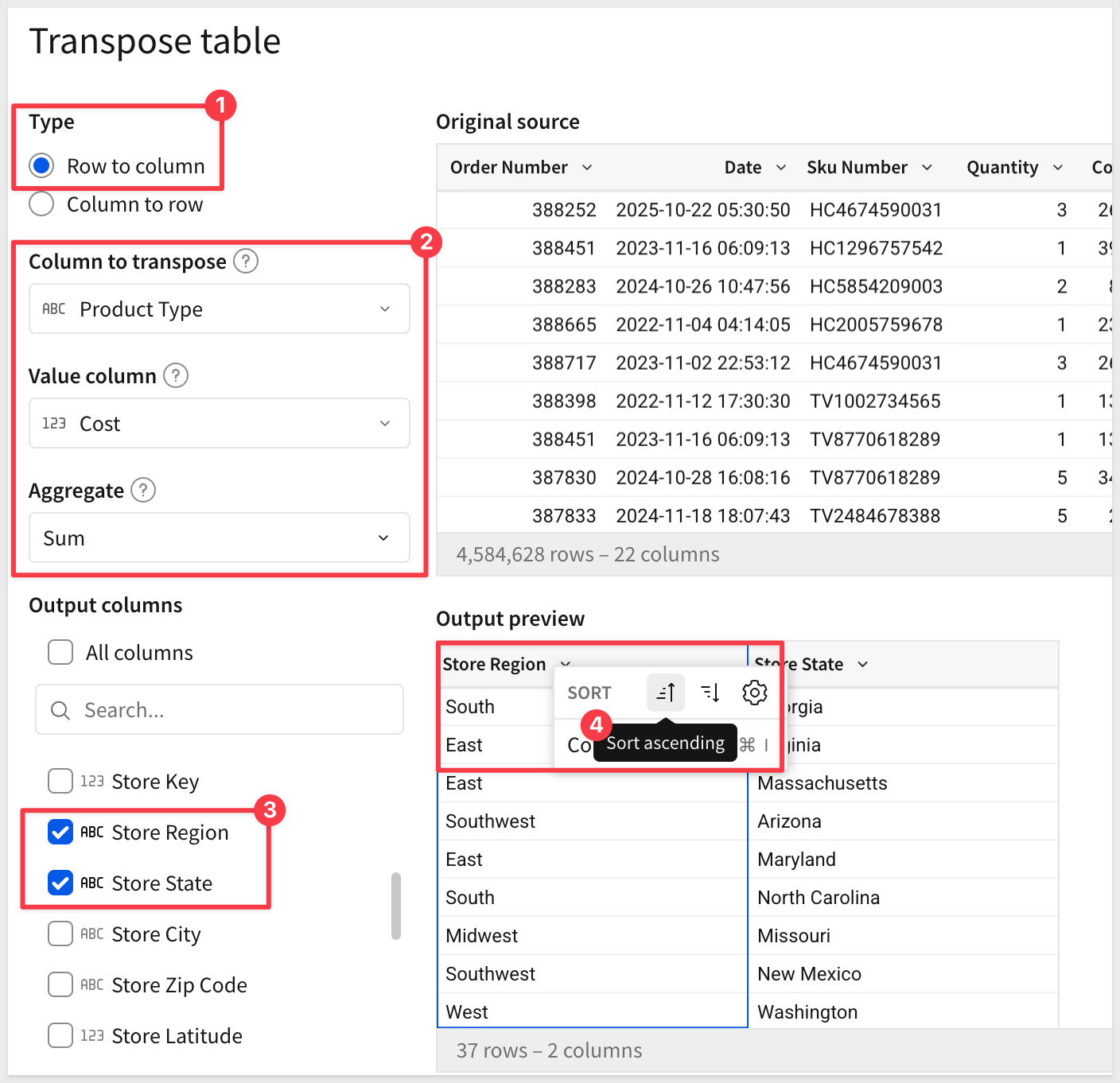This screenshot has width=1120, height=1083.
Task: Enable the All columns checkbox
Action: click(60, 653)
